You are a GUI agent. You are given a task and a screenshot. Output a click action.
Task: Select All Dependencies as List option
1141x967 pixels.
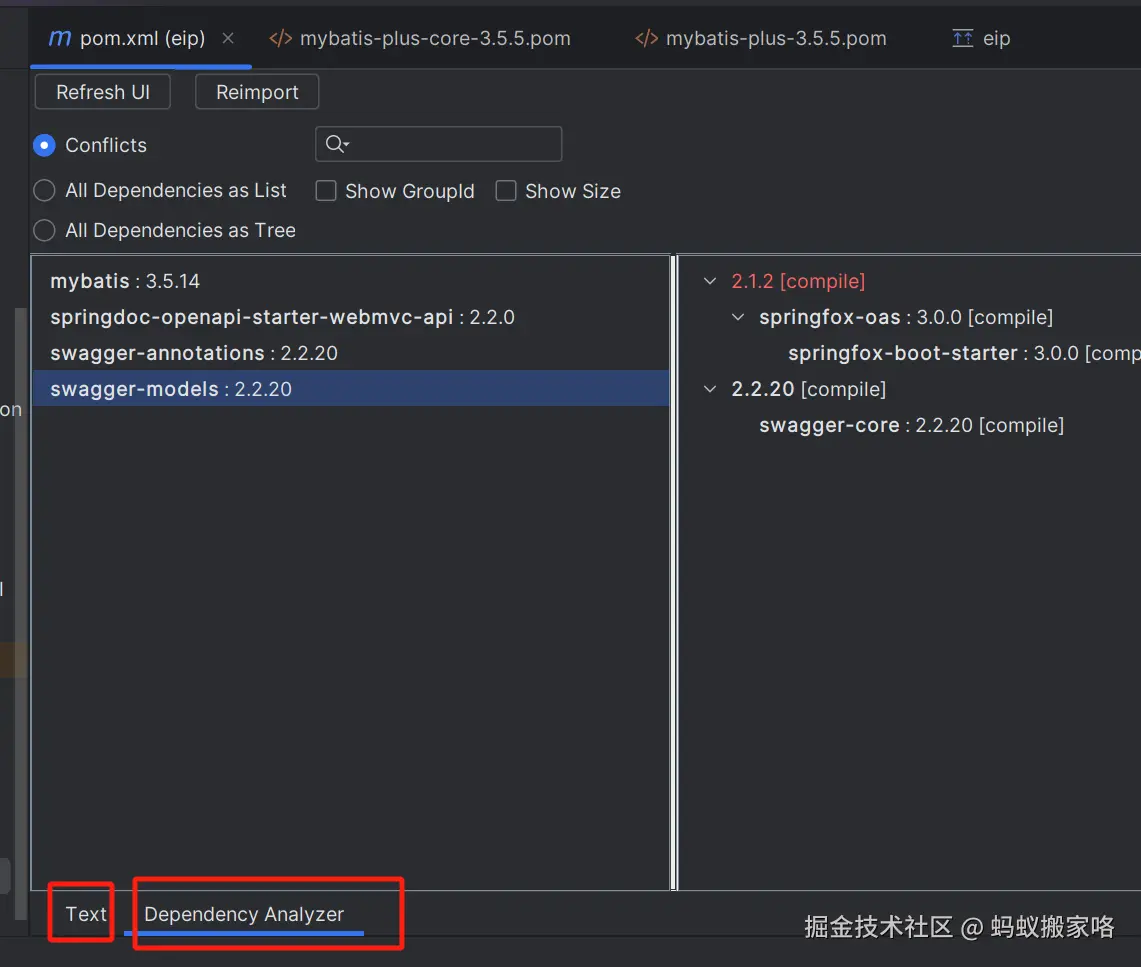click(x=44, y=191)
